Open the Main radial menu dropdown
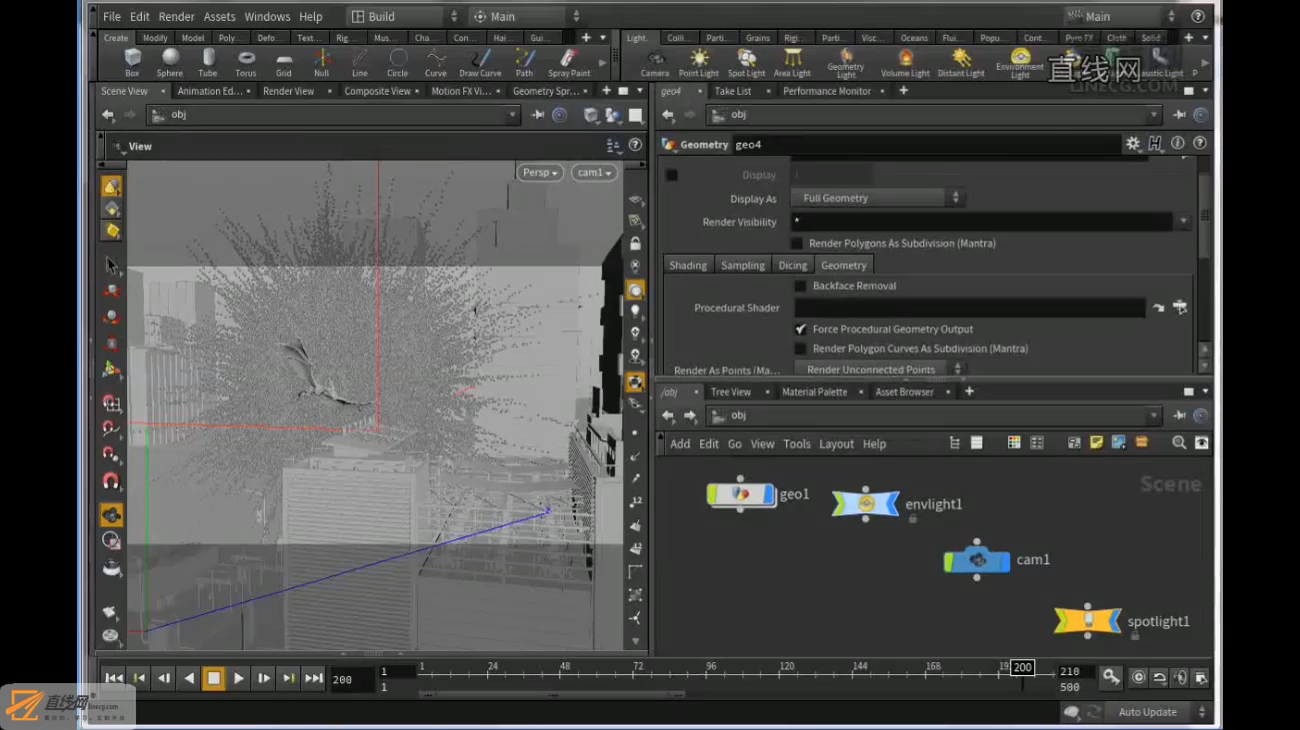Viewport: 1300px width, 730px height. tap(525, 16)
